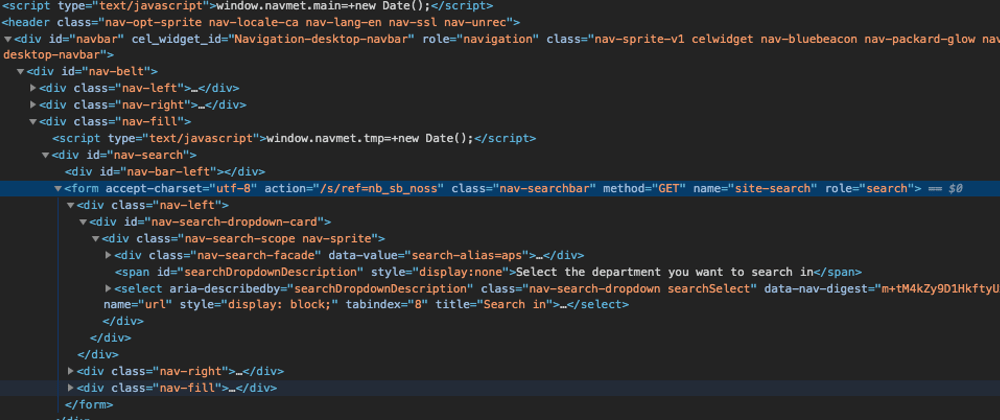Collapse the div id="navbar" node triangle

pos(7,39)
